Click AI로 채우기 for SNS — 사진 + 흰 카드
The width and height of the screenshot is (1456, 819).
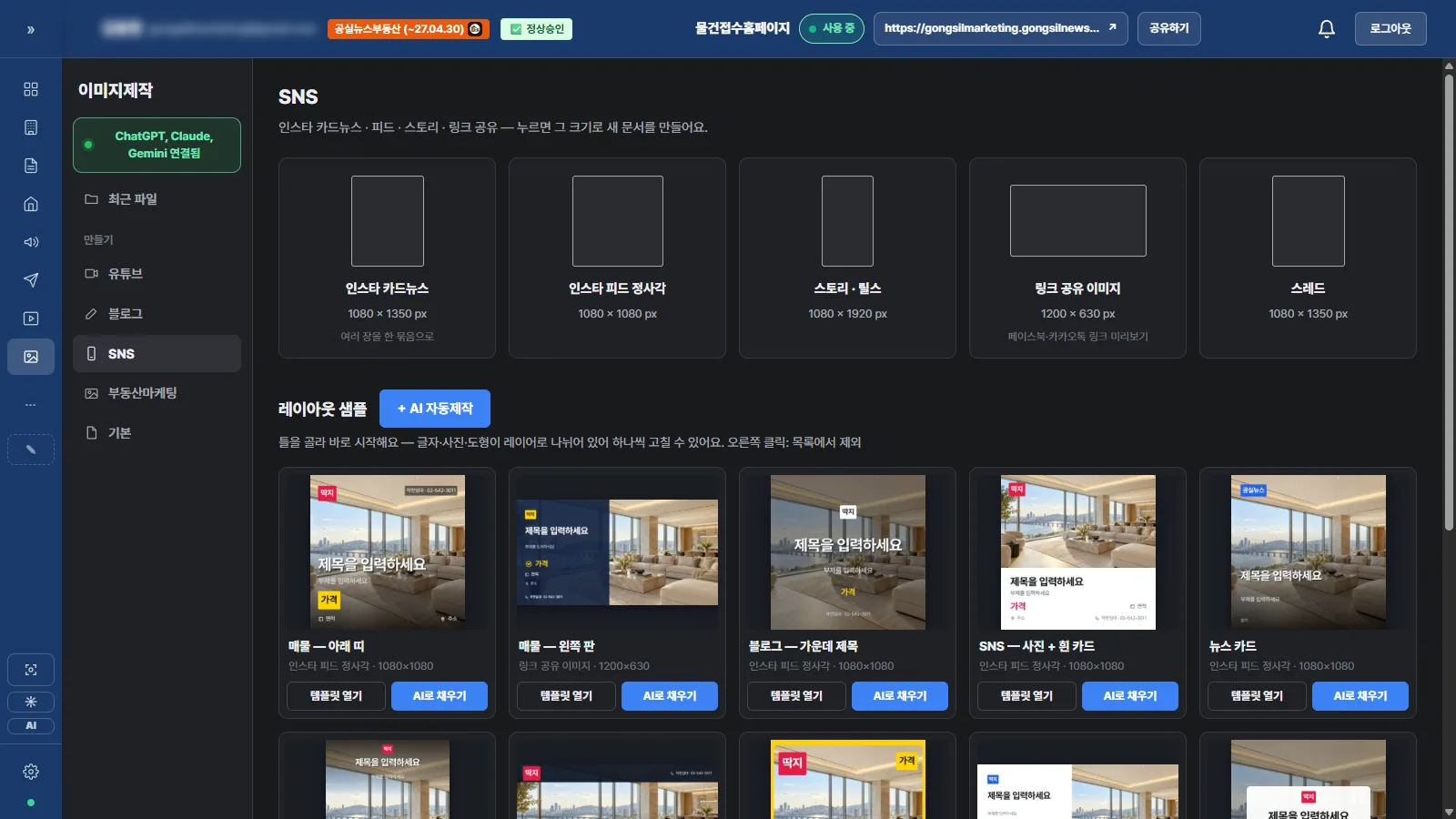1130,696
